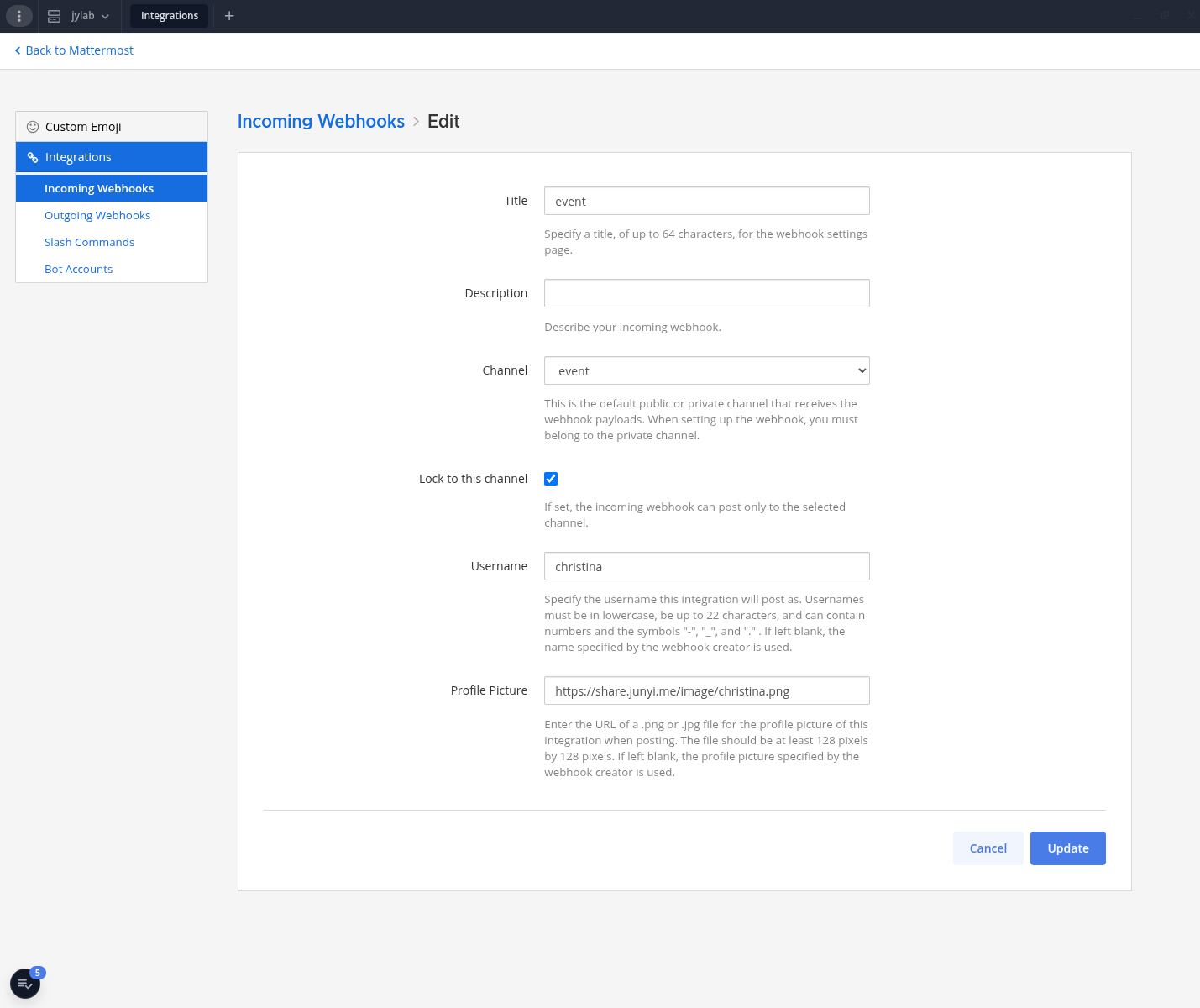Click the team switcher icon beside jylab

click(53, 16)
